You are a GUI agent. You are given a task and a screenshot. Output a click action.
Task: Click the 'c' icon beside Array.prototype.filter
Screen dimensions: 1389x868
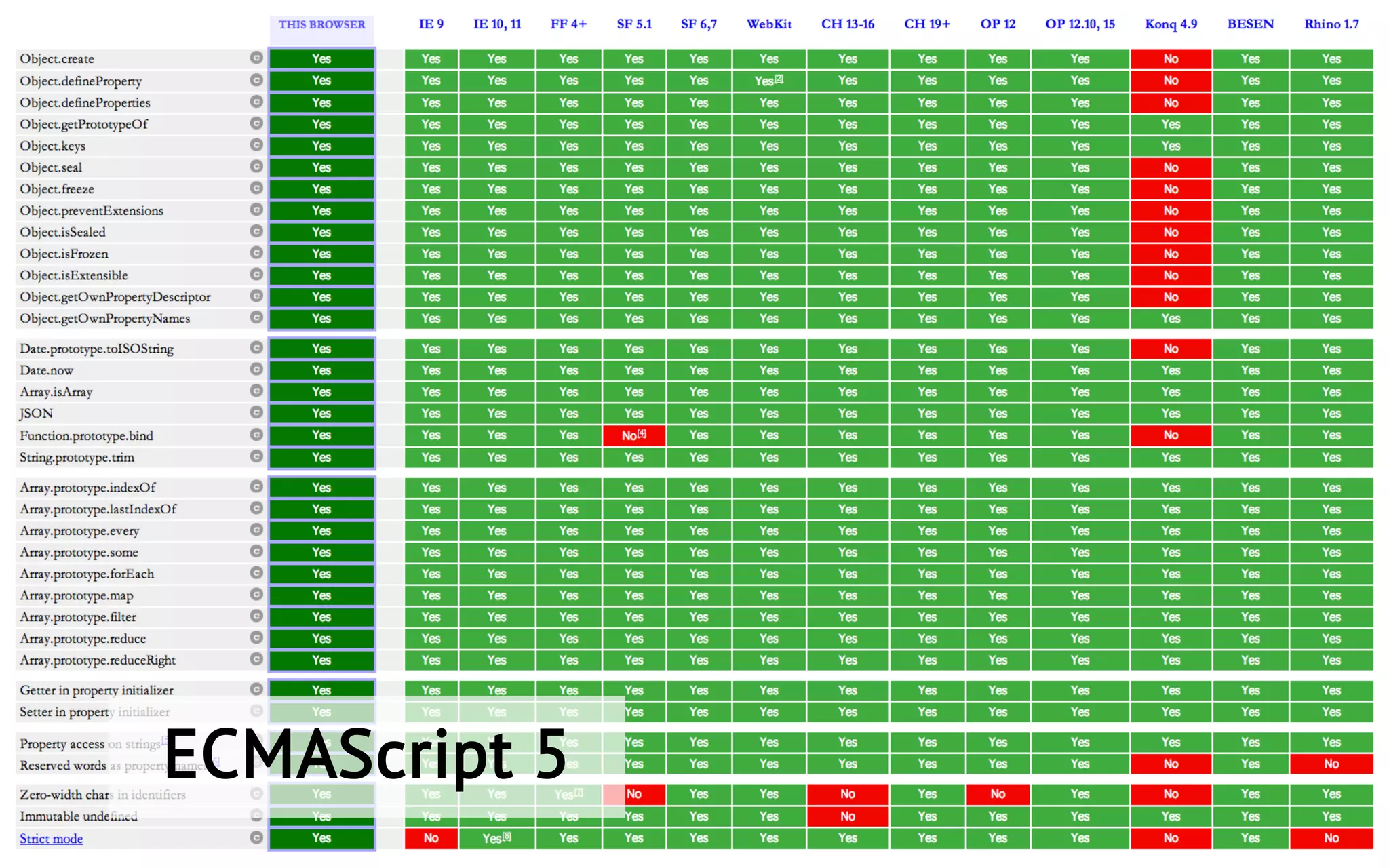click(x=256, y=616)
